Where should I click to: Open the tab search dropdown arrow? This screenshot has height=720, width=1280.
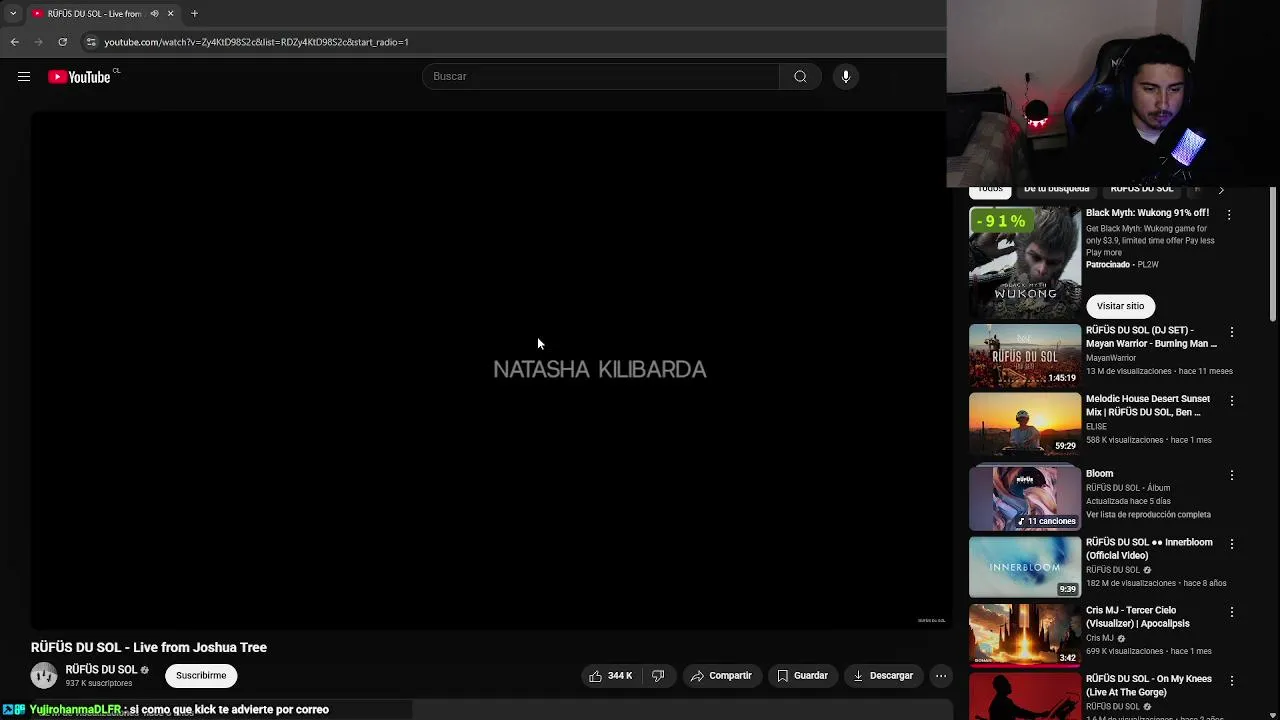tap(12, 13)
